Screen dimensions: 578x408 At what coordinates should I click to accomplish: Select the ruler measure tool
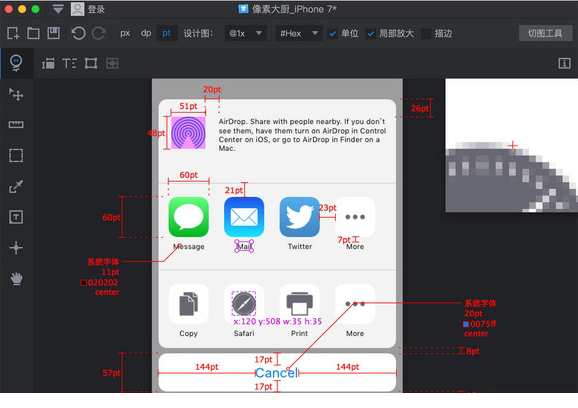[x=16, y=125]
